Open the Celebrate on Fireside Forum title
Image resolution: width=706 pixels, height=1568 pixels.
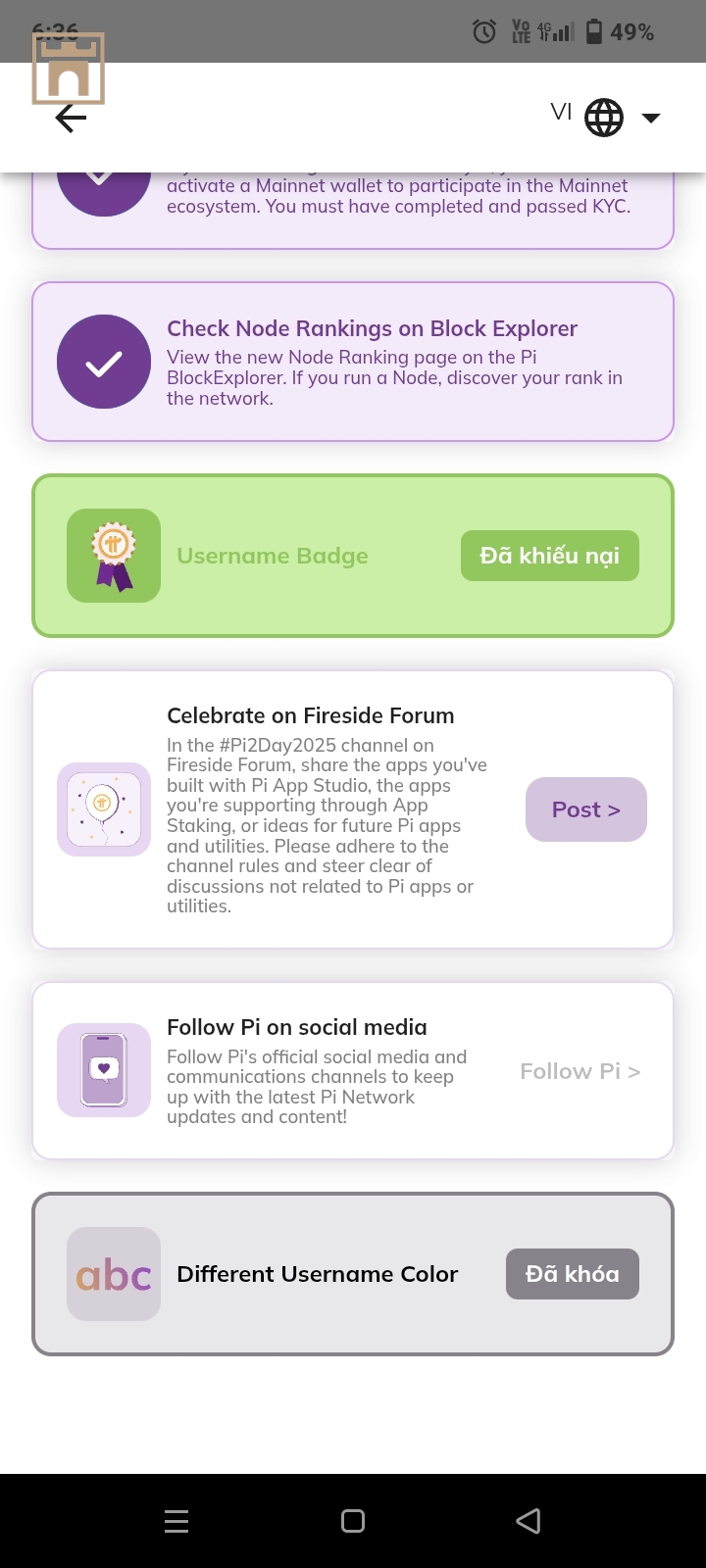pos(311,715)
